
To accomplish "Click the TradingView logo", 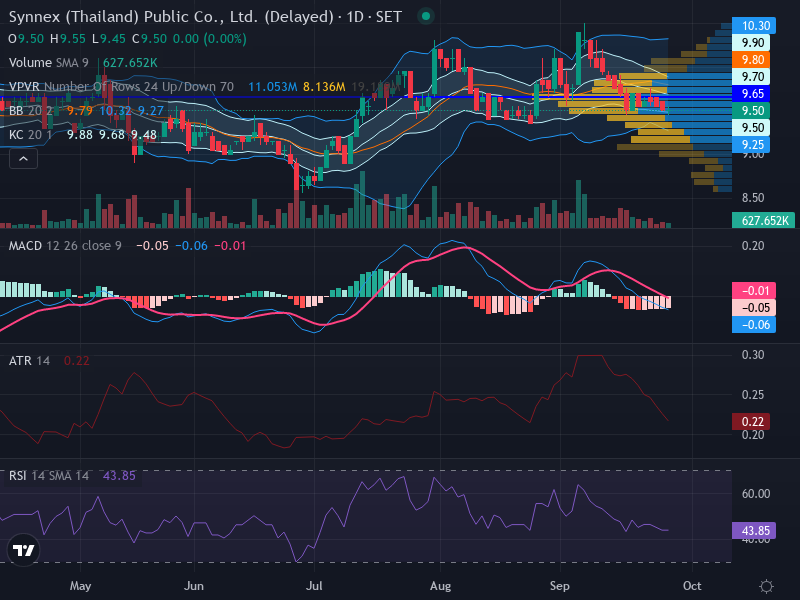I will tap(23, 550).
